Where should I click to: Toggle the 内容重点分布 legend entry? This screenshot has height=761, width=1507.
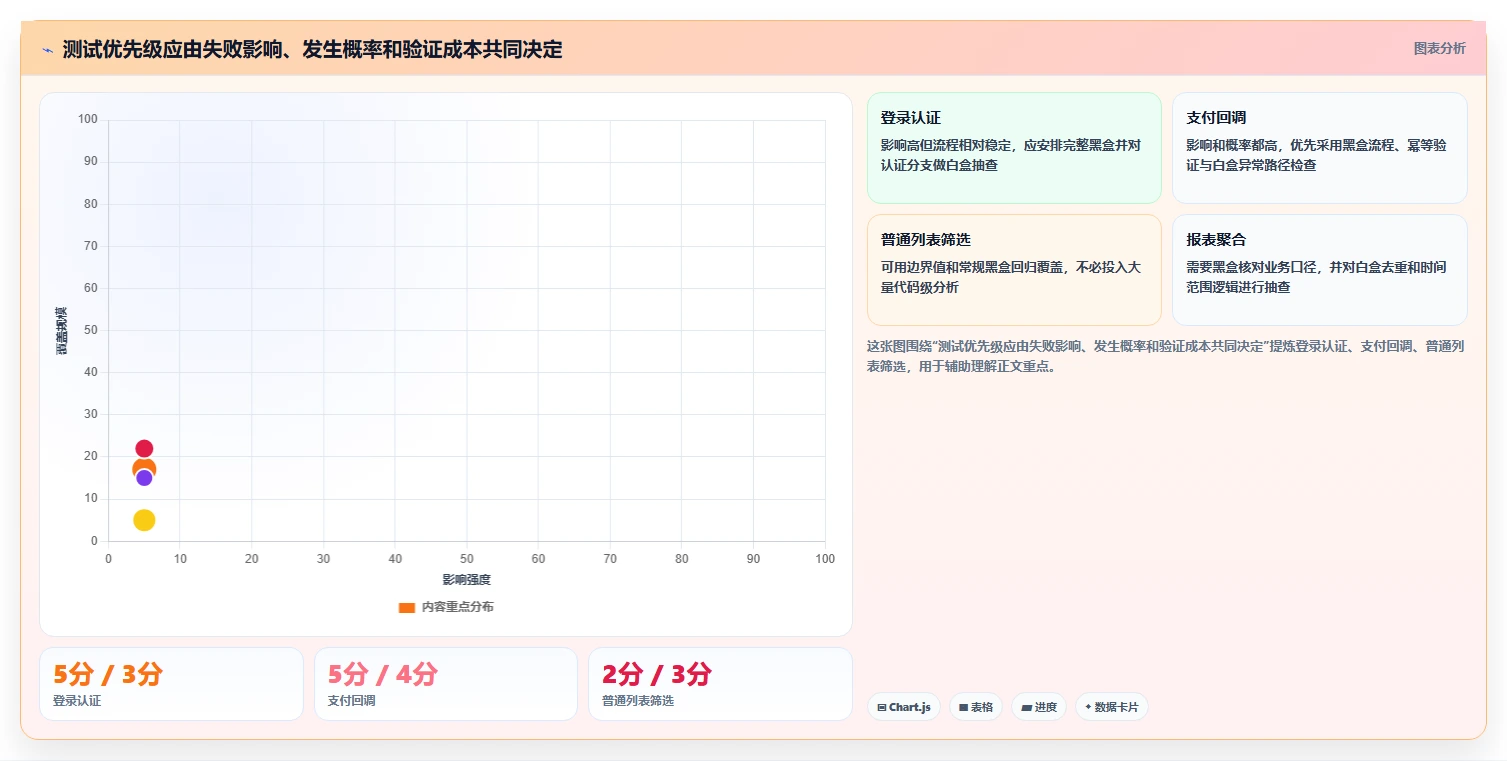pos(446,607)
